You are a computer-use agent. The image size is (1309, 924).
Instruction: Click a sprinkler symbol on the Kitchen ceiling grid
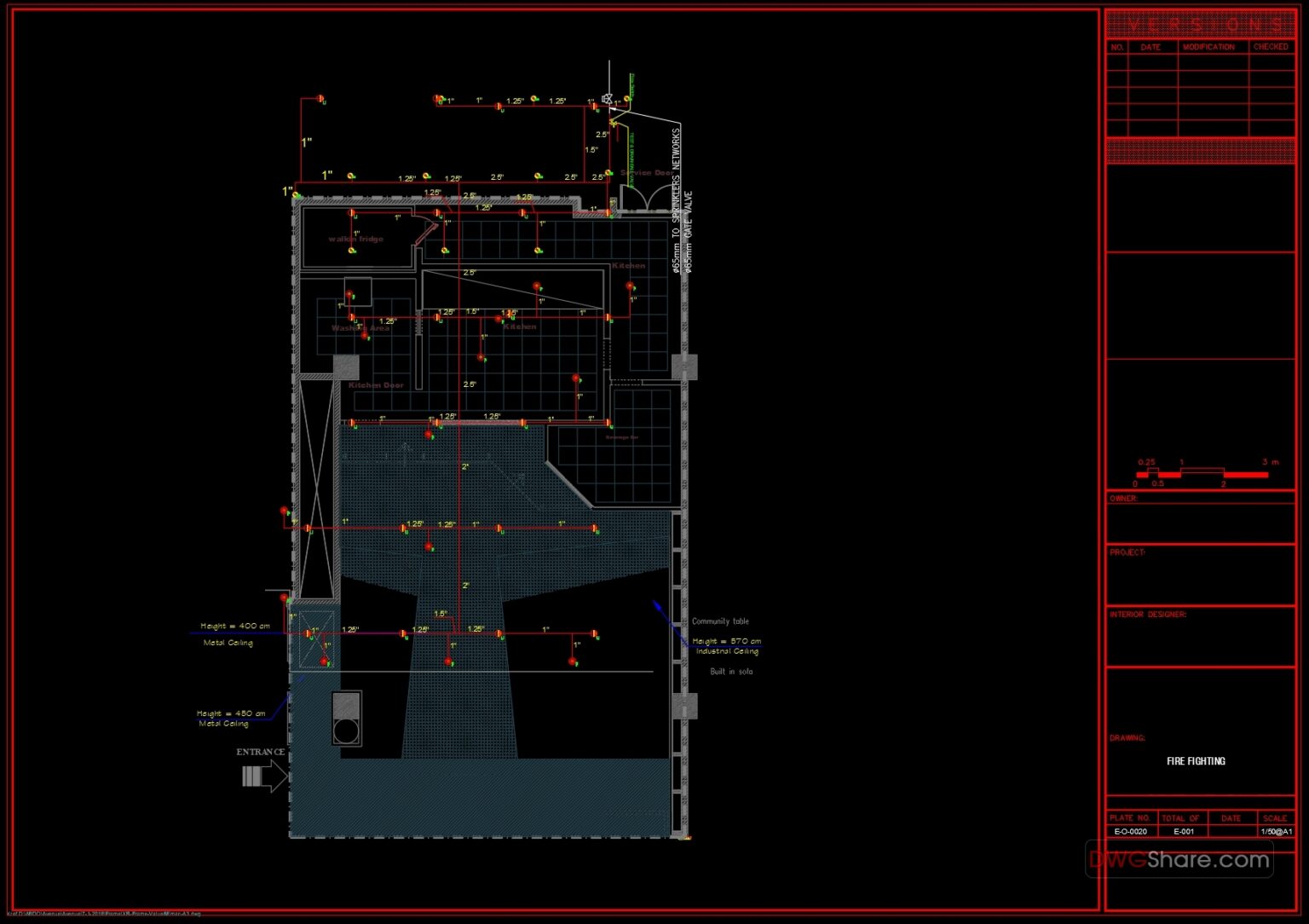tap(538, 250)
